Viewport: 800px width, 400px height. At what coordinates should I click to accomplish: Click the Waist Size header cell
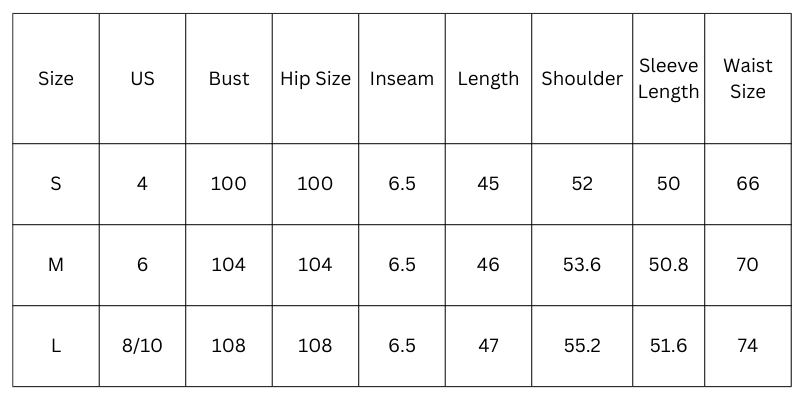click(x=747, y=79)
